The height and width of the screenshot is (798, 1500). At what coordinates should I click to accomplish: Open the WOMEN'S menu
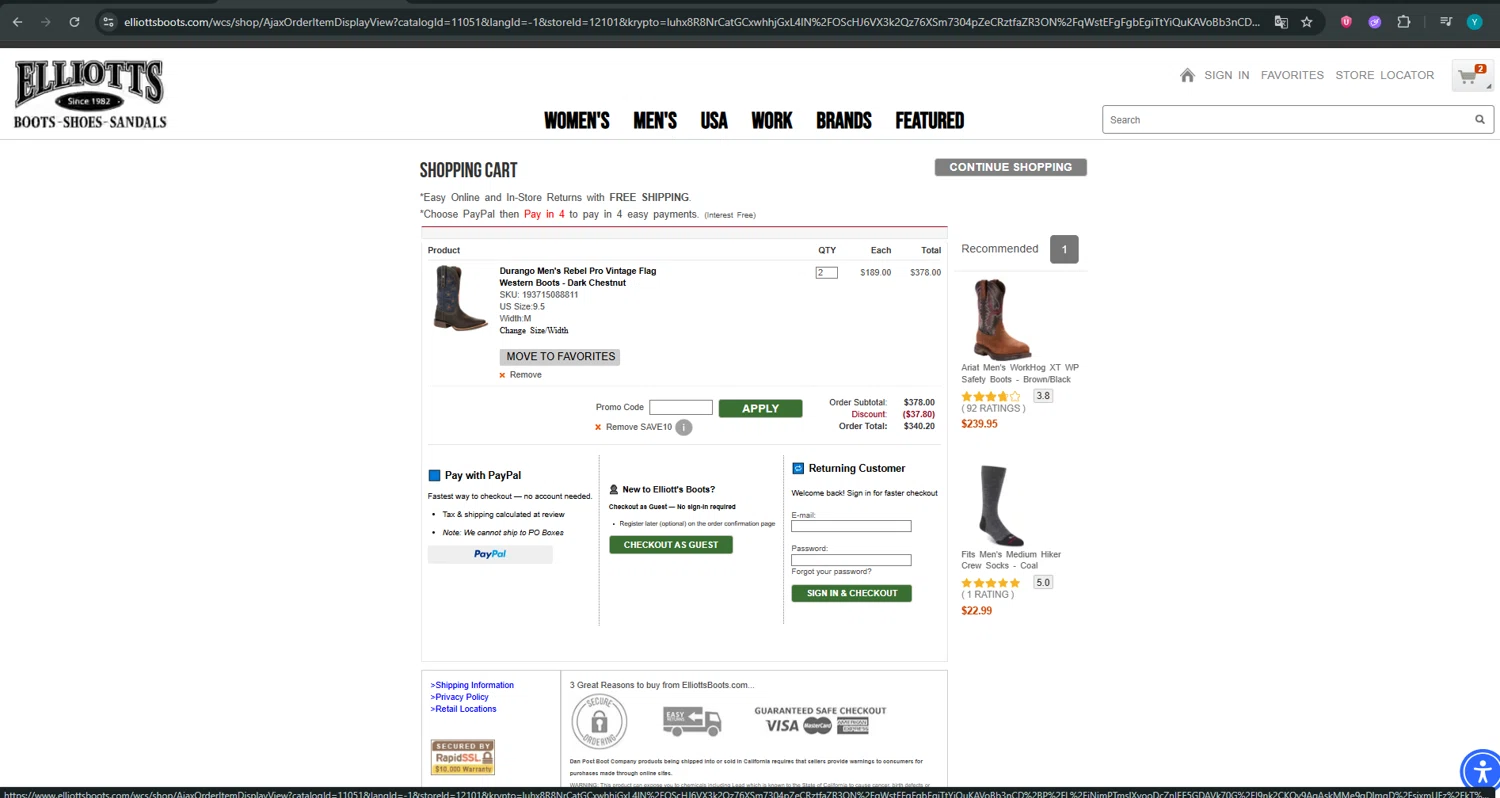577,121
